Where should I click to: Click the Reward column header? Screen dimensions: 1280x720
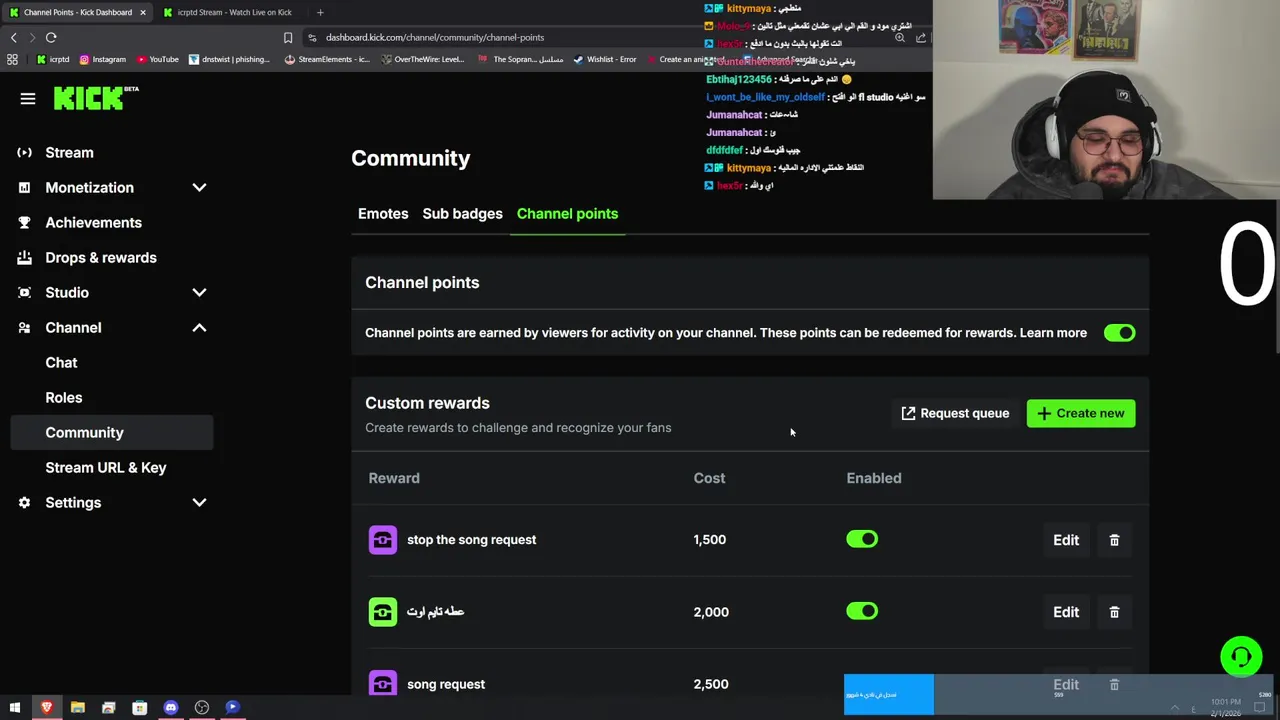[394, 478]
